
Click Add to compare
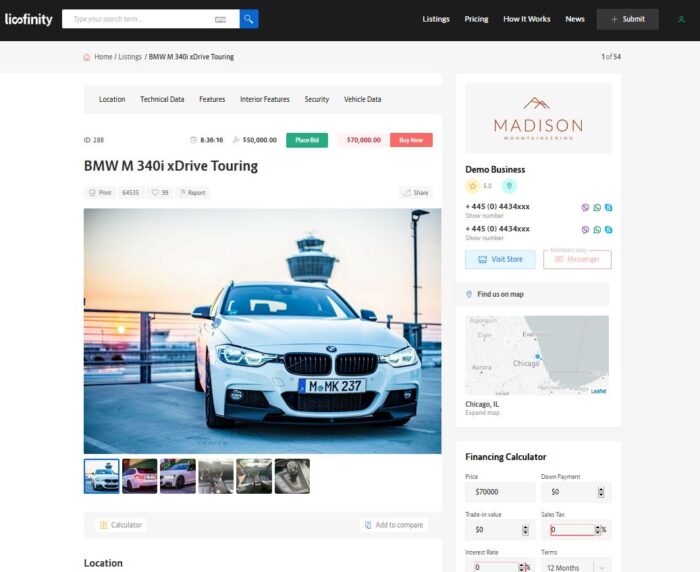pyautogui.click(x=394, y=525)
